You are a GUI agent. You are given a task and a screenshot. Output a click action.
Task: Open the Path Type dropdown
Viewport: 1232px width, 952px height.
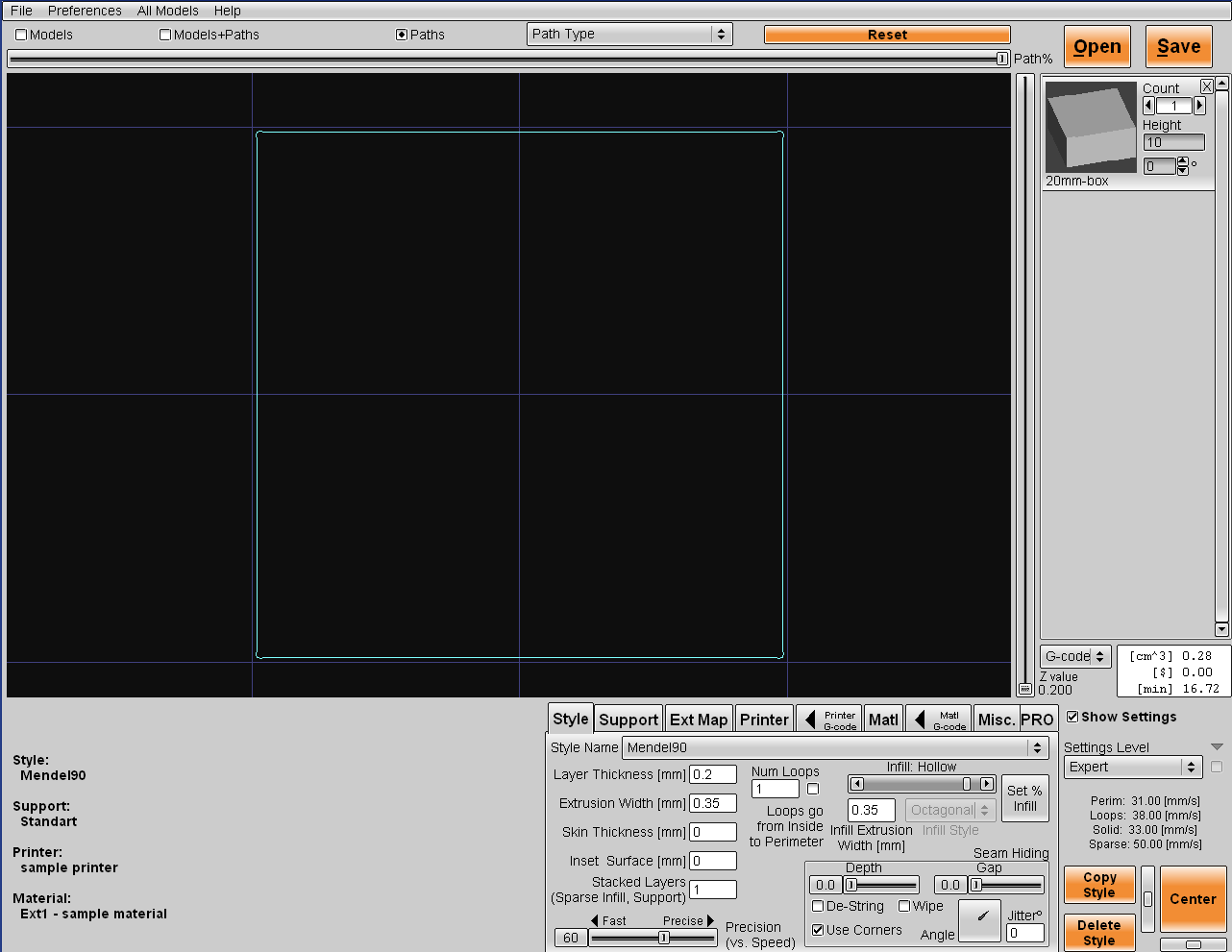coord(629,35)
